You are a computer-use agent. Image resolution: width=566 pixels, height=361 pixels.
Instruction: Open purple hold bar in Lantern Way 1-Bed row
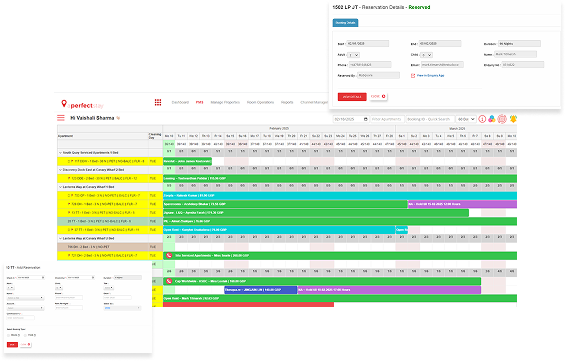click(462, 204)
